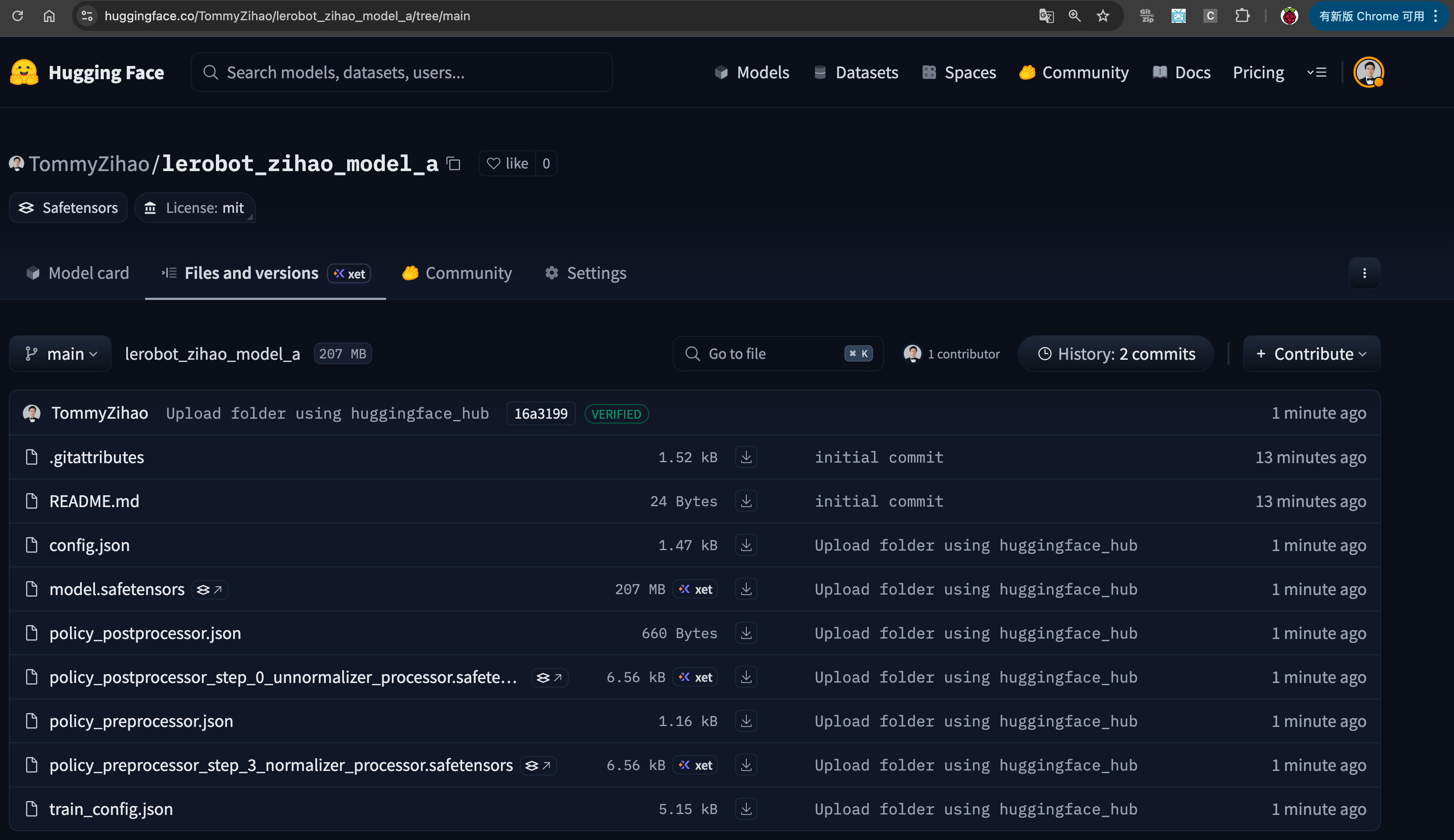The height and width of the screenshot is (840, 1454).
Task: Open Community in the top navbar
Action: (1074, 72)
